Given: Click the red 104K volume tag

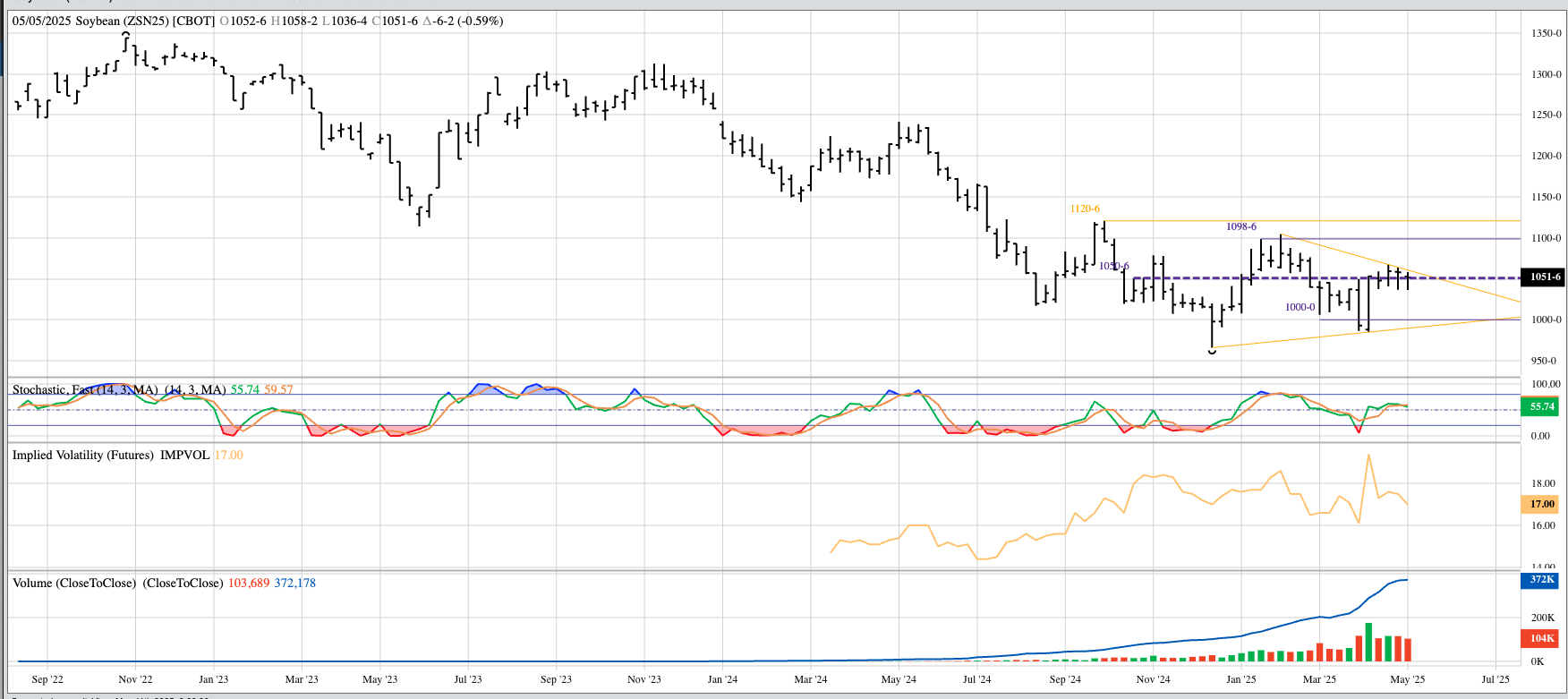Looking at the screenshot, I should pyautogui.click(x=1541, y=638).
